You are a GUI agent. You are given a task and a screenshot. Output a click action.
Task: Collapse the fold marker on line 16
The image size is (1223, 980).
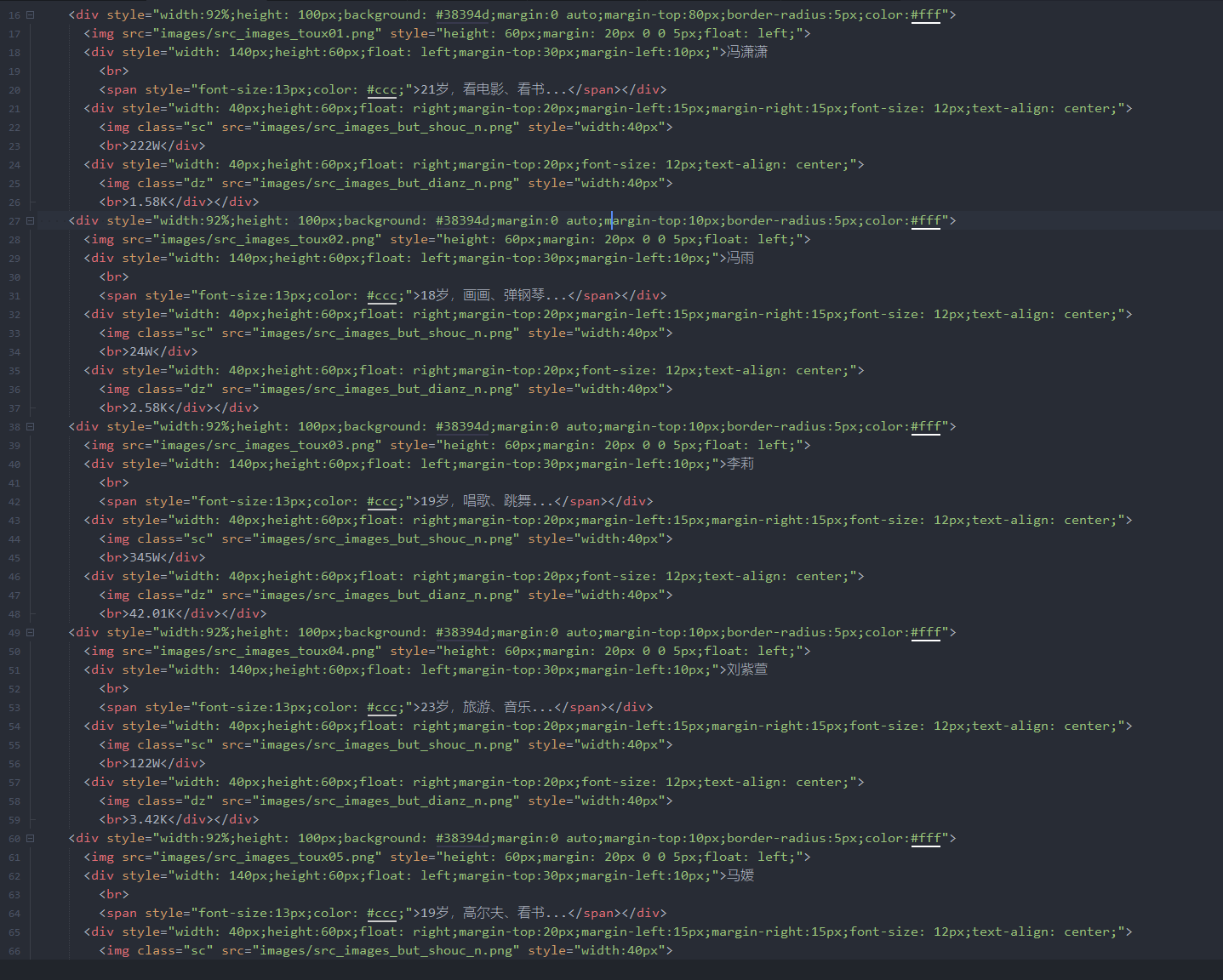pos(31,14)
